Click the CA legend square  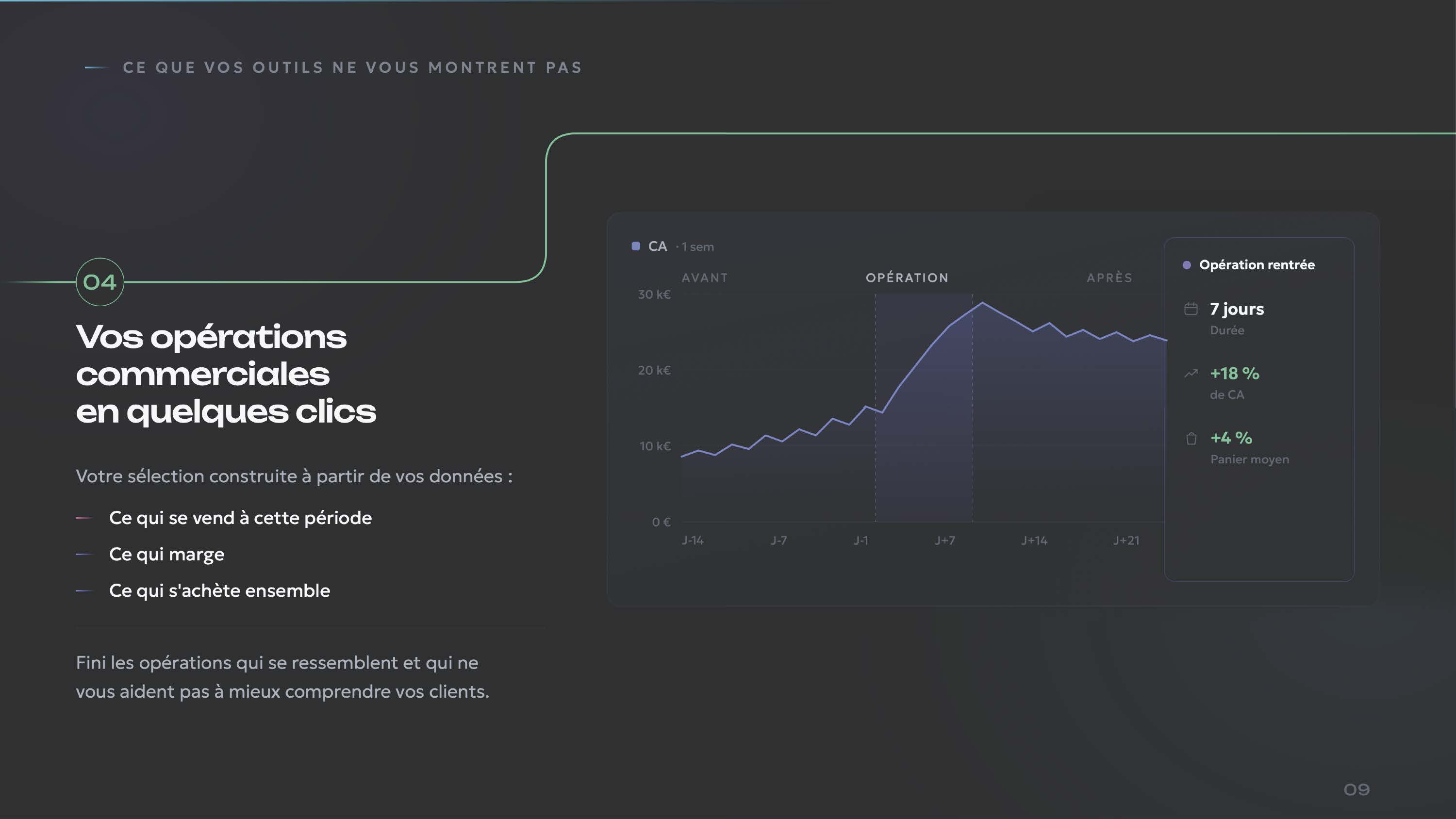click(636, 246)
